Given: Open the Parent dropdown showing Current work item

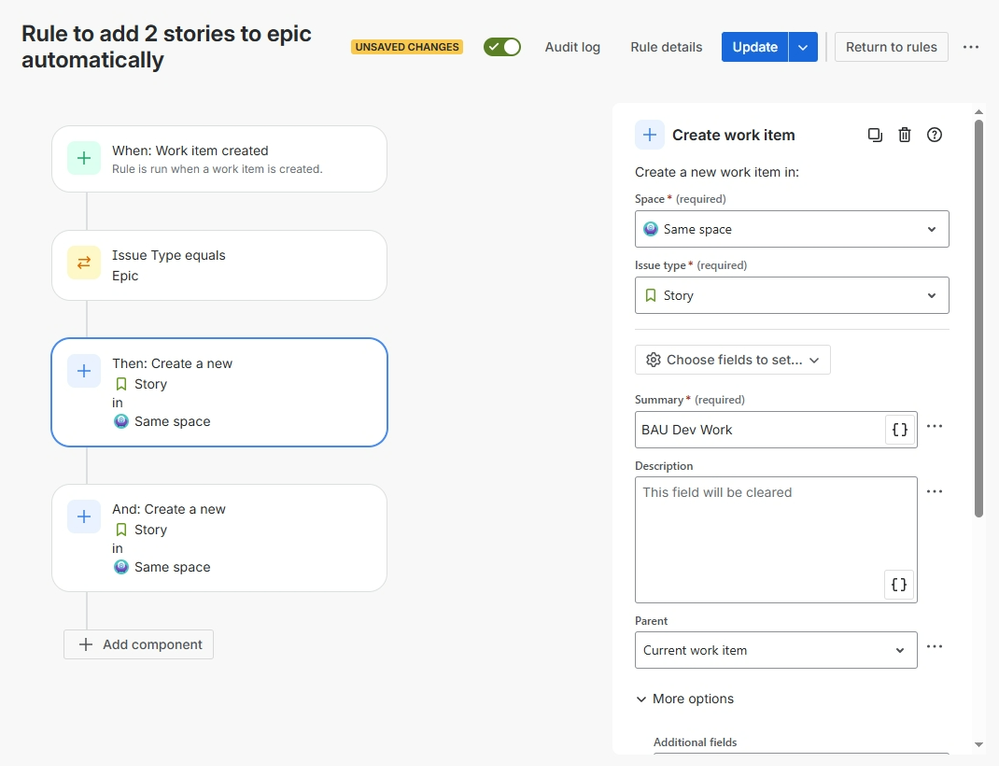Looking at the screenshot, I should click(775, 650).
